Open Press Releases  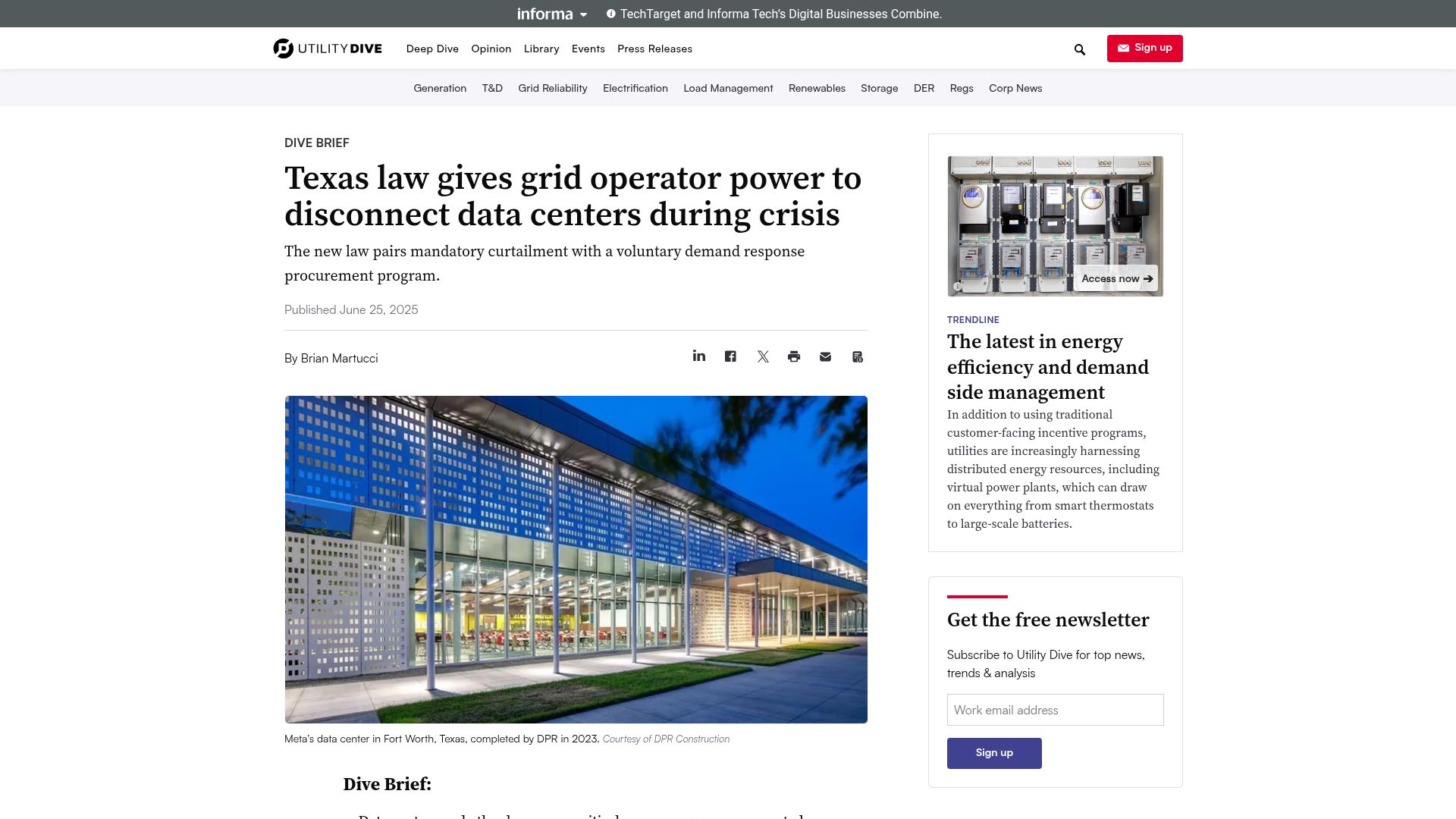[x=654, y=49]
